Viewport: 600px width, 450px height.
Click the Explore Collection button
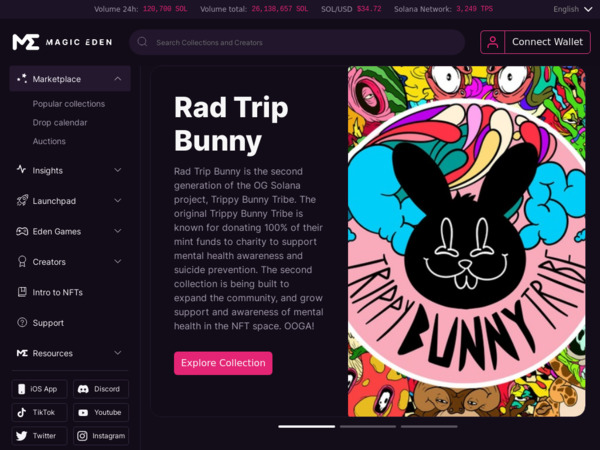coord(223,363)
